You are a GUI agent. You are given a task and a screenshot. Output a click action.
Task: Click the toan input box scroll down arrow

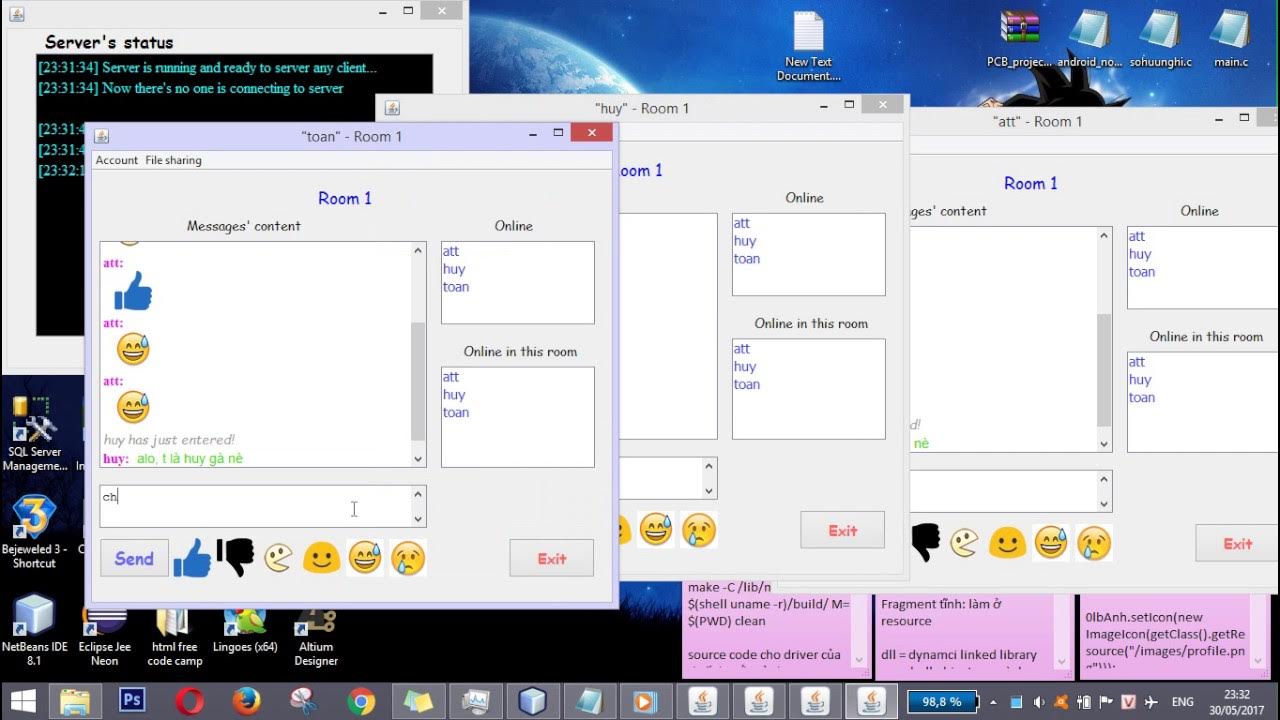tap(419, 518)
